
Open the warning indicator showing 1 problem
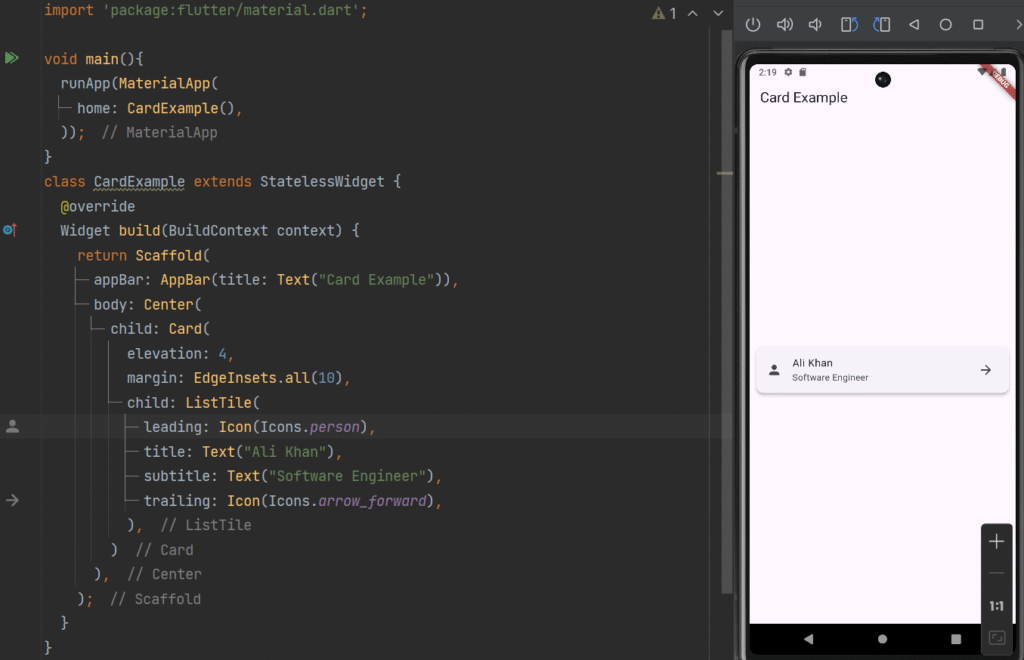click(x=664, y=14)
